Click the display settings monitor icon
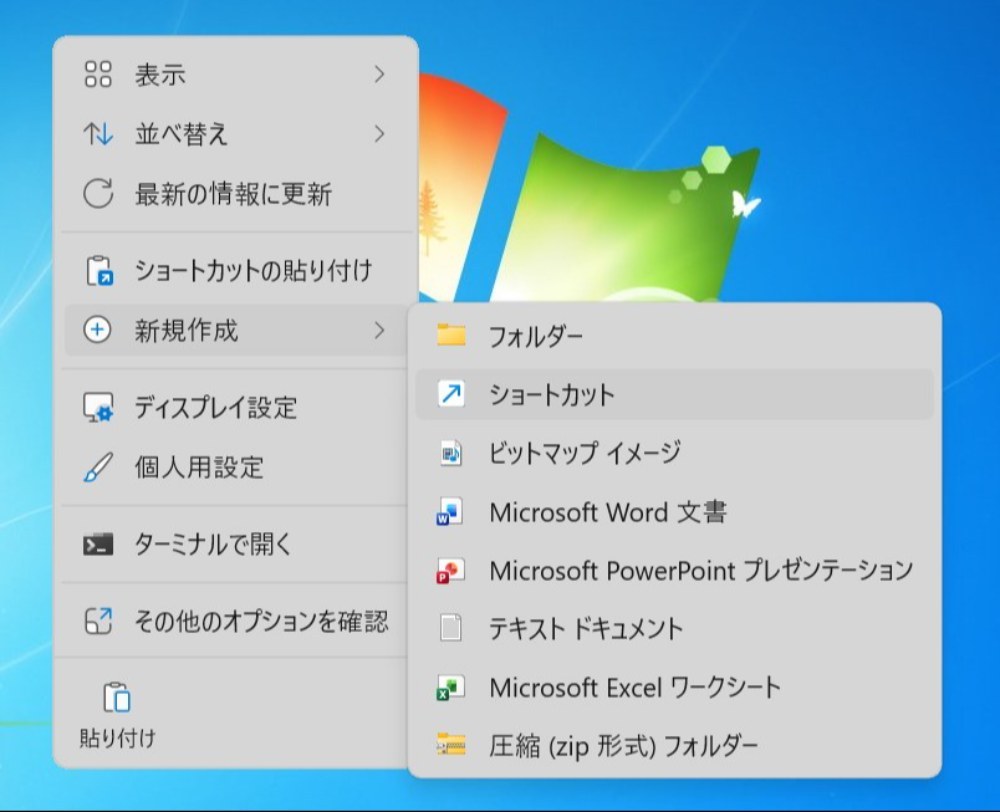Screen dimensions: 1000x812 (x=98, y=407)
